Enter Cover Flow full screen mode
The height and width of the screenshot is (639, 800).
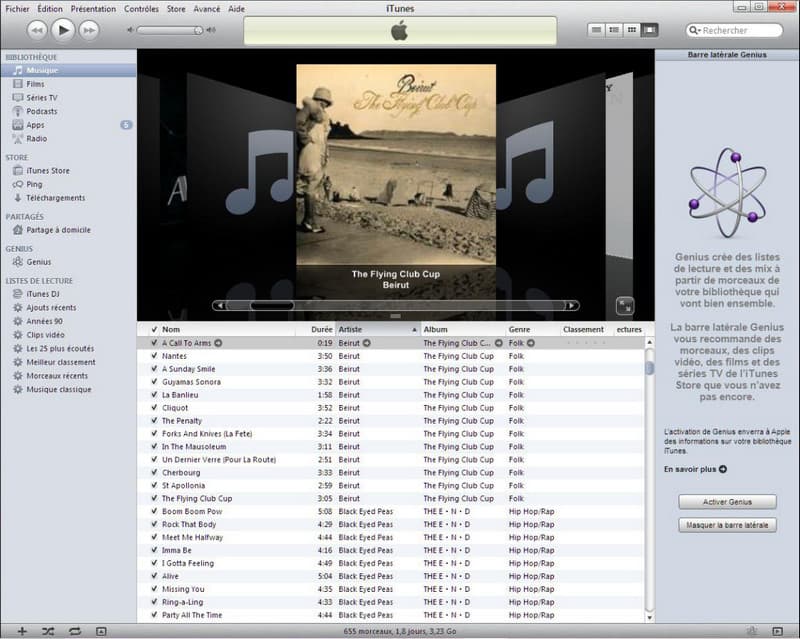[625, 306]
